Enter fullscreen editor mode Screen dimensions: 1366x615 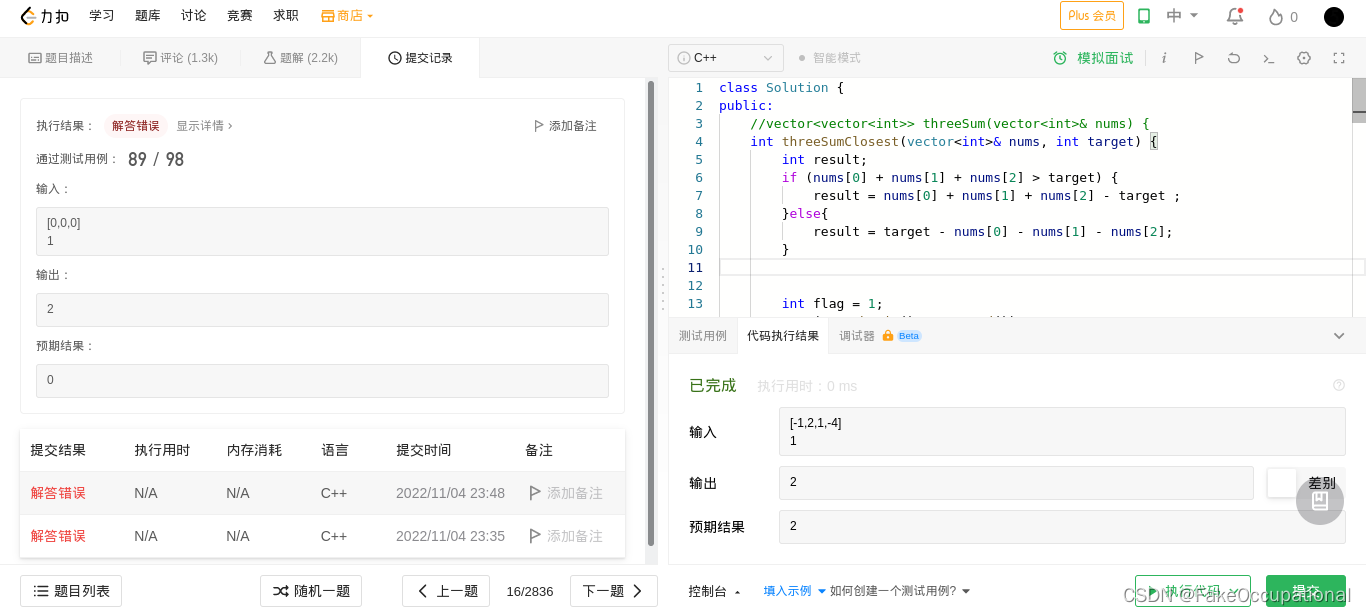coord(1339,58)
